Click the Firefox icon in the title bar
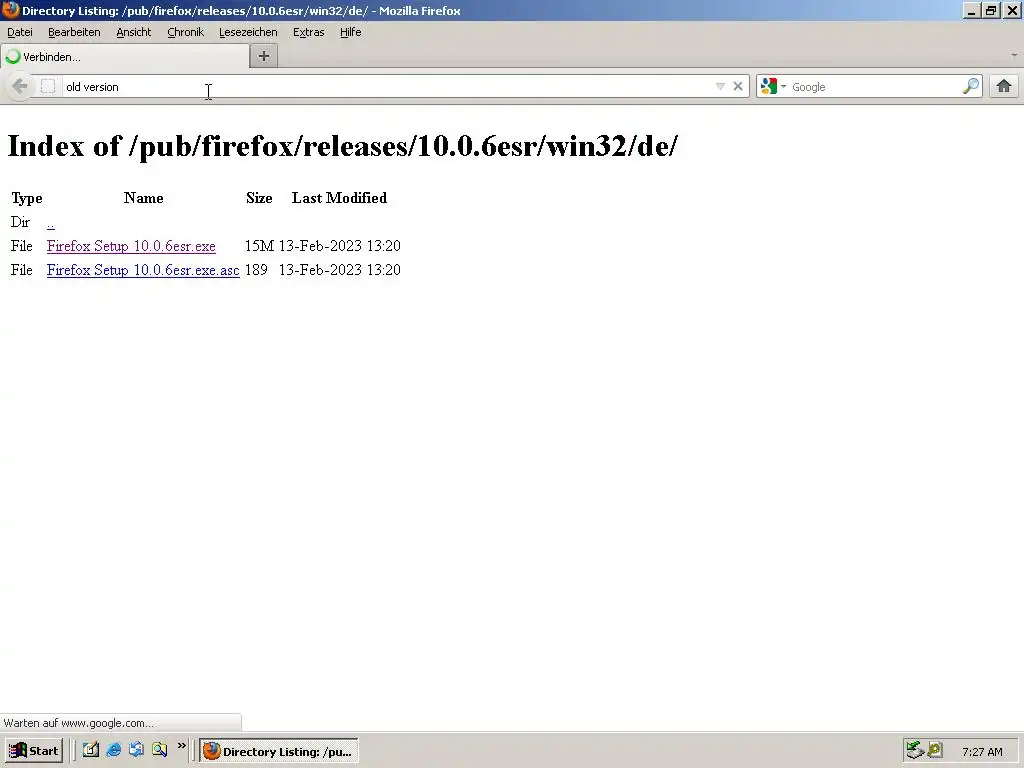The width and height of the screenshot is (1024, 768). 10,10
